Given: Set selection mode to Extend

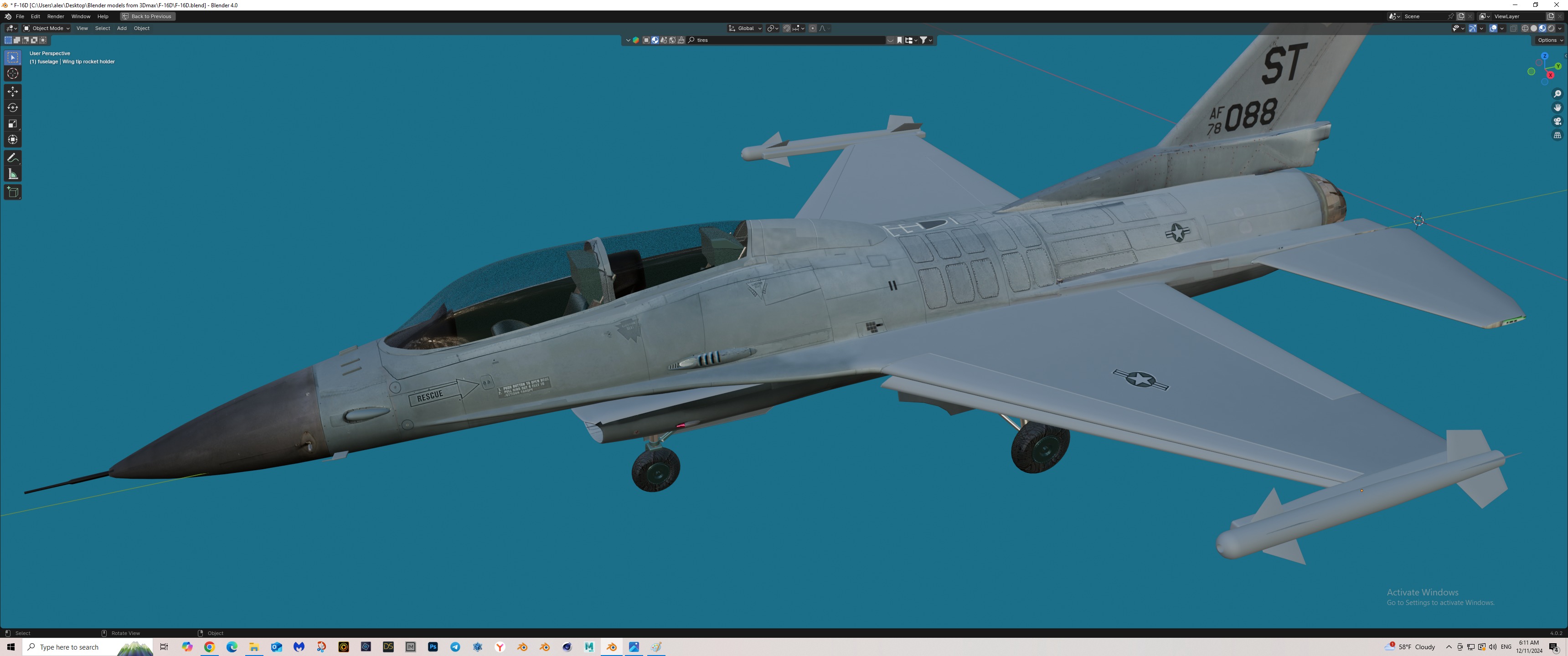Looking at the screenshot, I should pos(17,40).
